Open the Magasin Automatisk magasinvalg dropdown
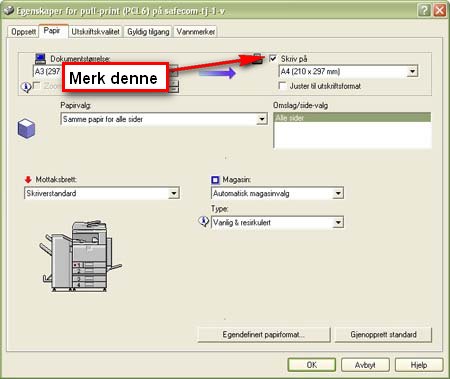 277,193
